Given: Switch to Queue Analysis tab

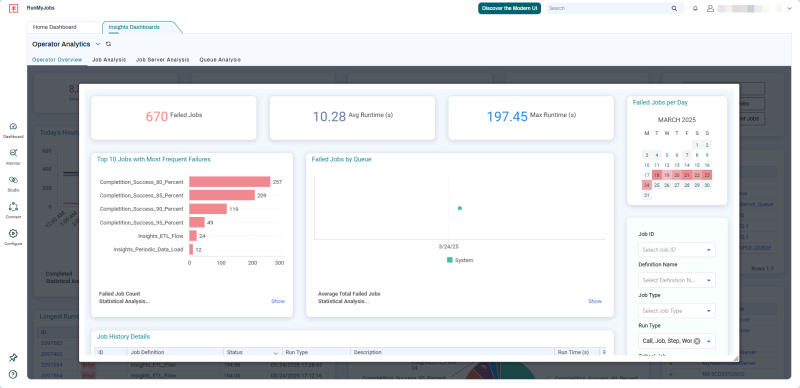Looking at the screenshot, I should [x=220, y=60].
